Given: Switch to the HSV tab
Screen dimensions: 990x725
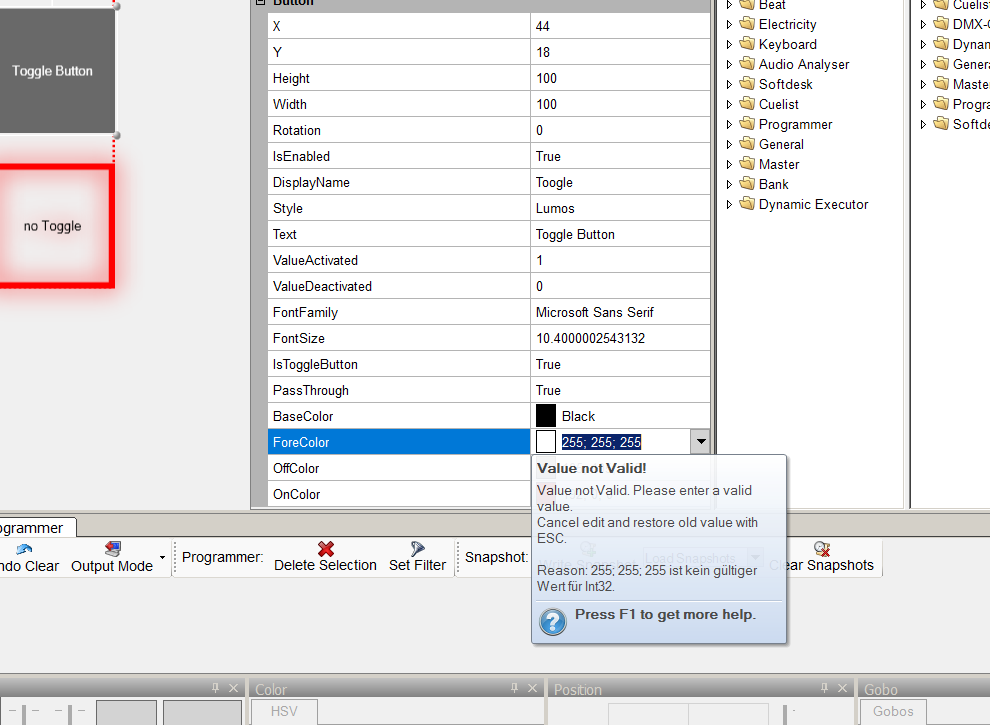Looking at the screenshot, I should 294,711.
